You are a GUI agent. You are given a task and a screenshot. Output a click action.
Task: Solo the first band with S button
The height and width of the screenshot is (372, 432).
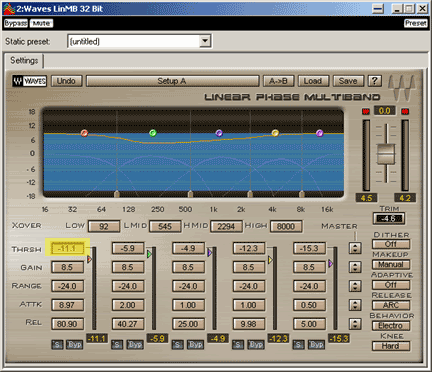[57, 344]
